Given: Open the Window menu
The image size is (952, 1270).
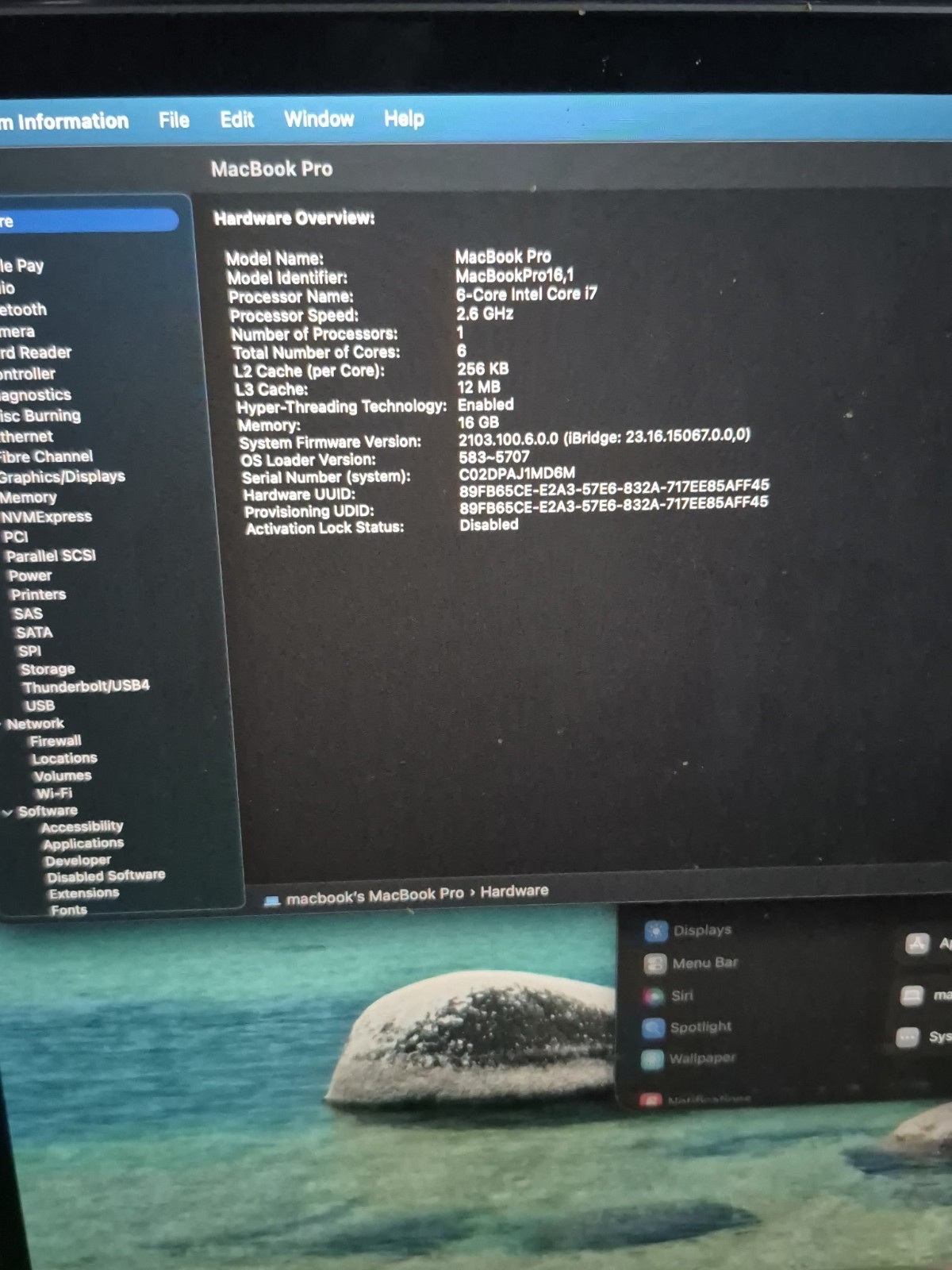Looking at the screenshot, I should [x=319, y=118].
